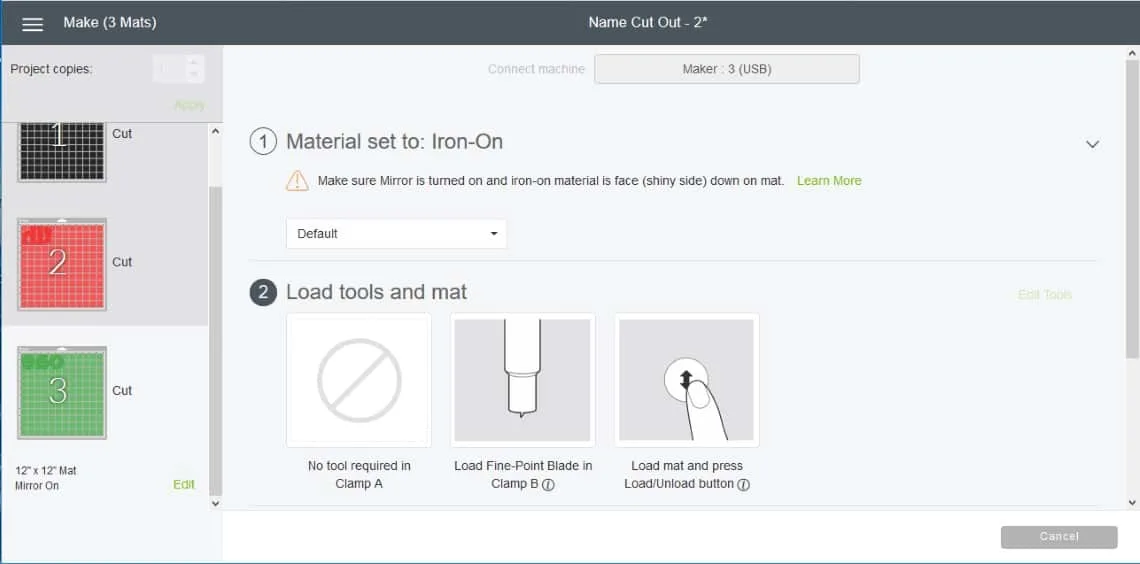
Task: Select mat 1 black thumbnail
Action: pyautogui.click(x=62, y=151)
